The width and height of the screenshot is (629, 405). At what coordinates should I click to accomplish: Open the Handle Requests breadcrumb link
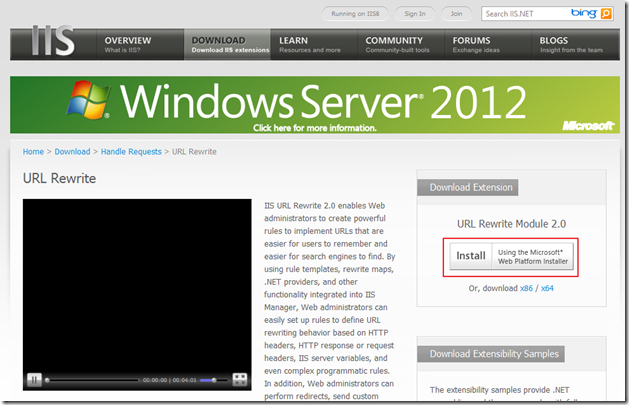point(131,152)
